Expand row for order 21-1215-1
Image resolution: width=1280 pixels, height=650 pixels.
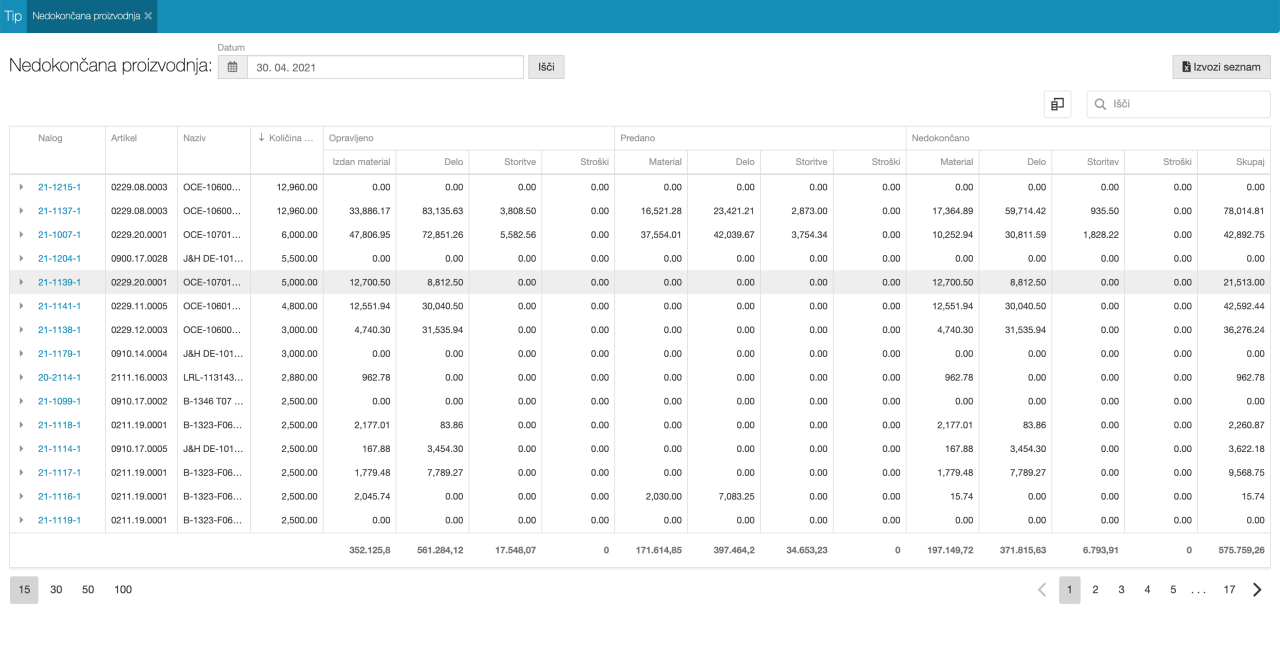(x=21, y=187)
